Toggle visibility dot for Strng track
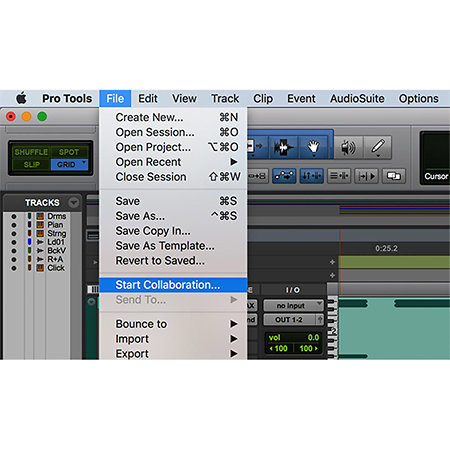 (14, 234)
